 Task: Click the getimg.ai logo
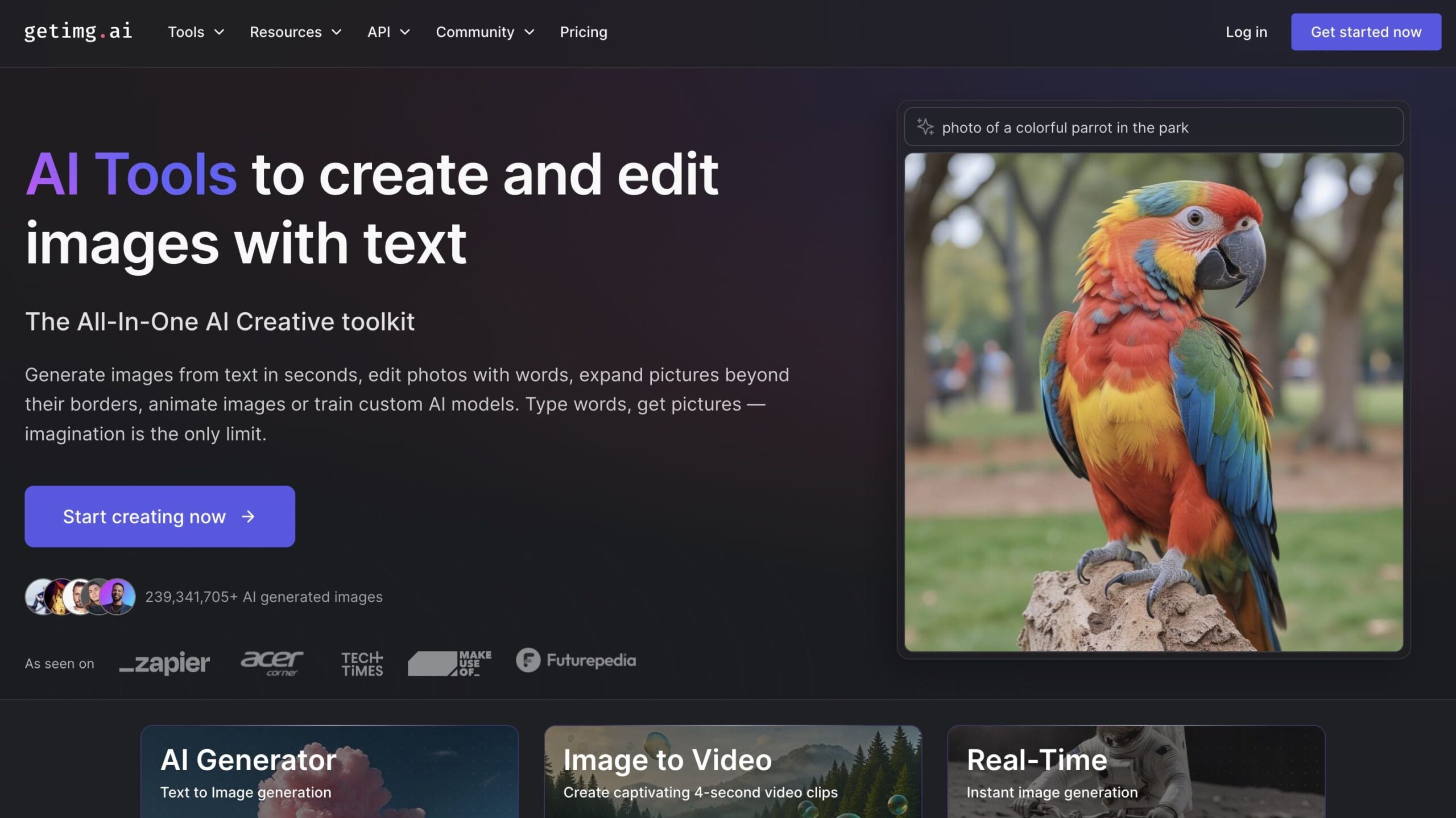click(78, 31)
